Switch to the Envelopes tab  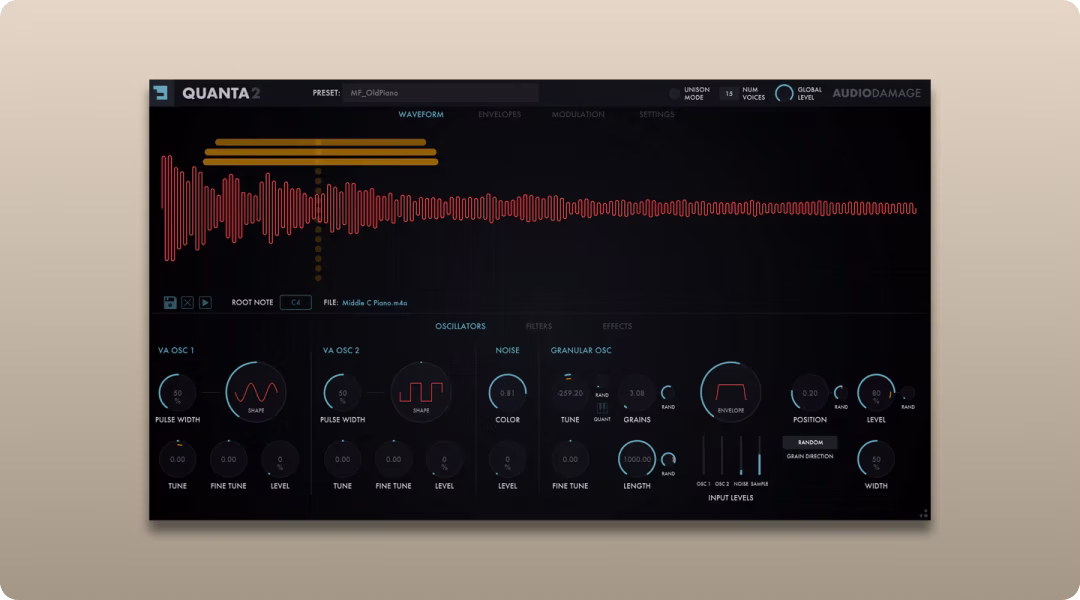click(499, 114)
